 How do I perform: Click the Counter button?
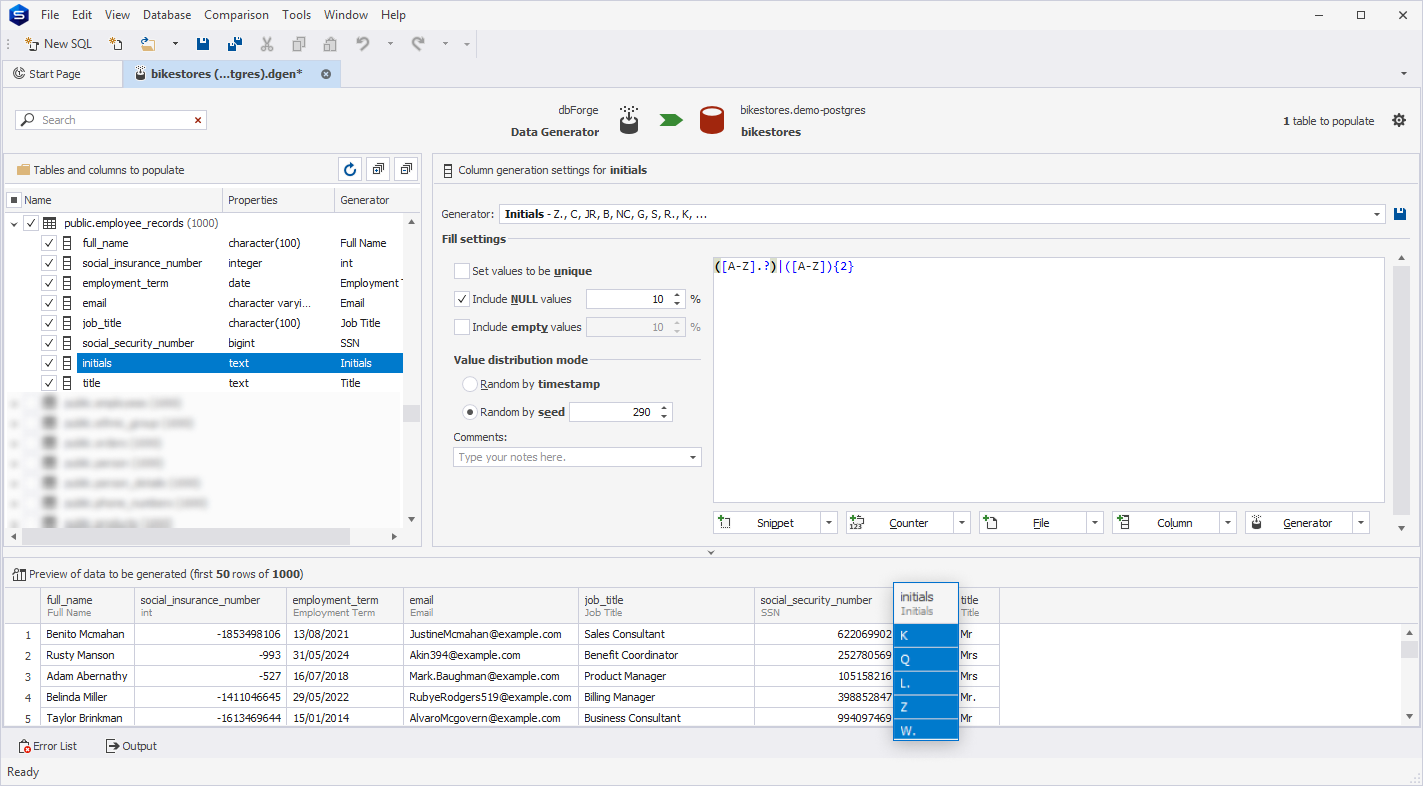[900, 523]
